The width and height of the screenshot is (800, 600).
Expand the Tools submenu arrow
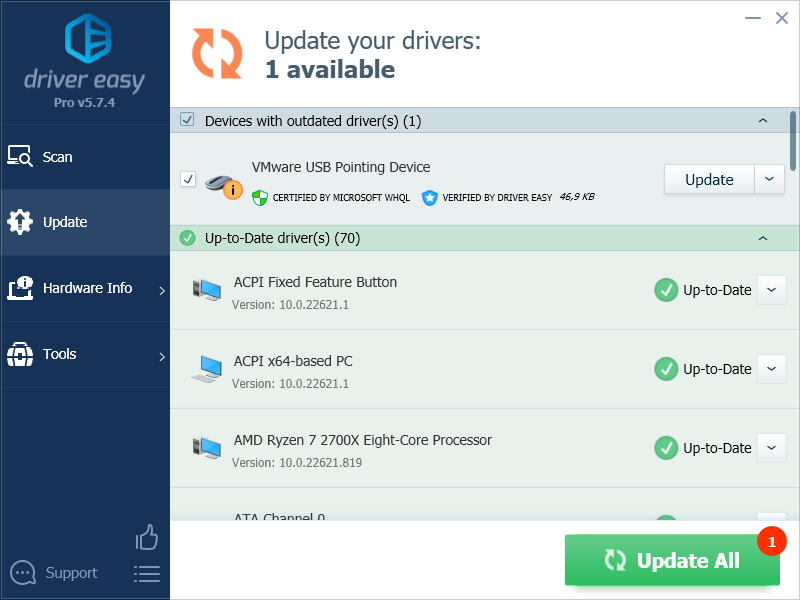[x=162, y=356]
